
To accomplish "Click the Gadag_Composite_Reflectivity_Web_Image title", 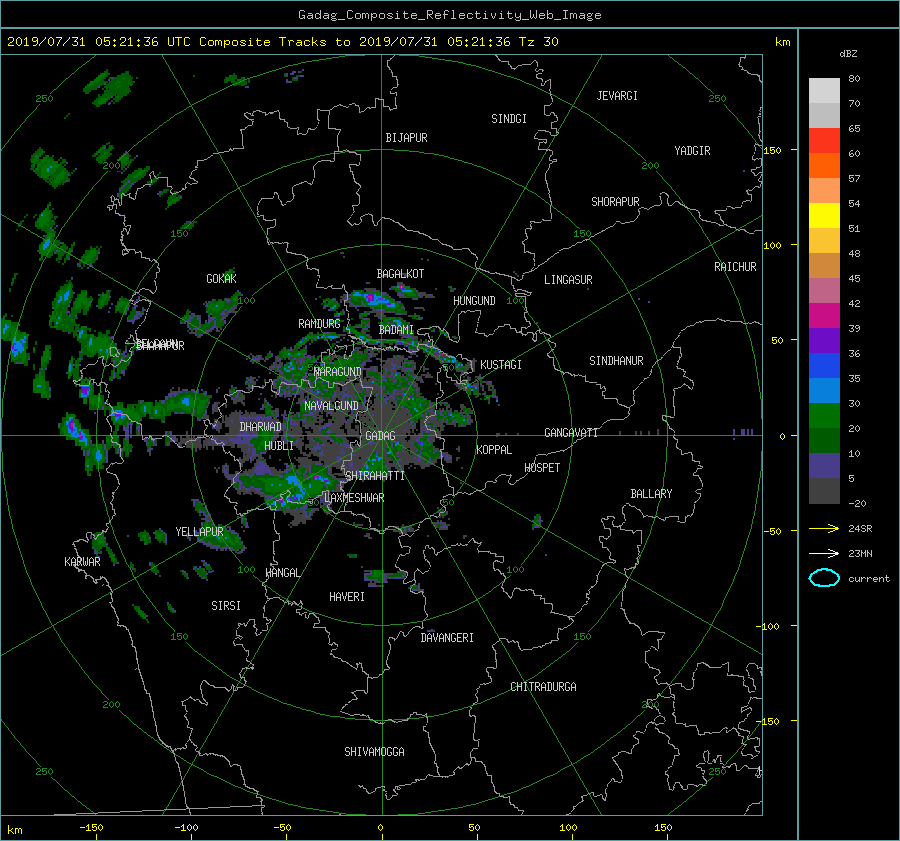I will [x=449, y=15].
